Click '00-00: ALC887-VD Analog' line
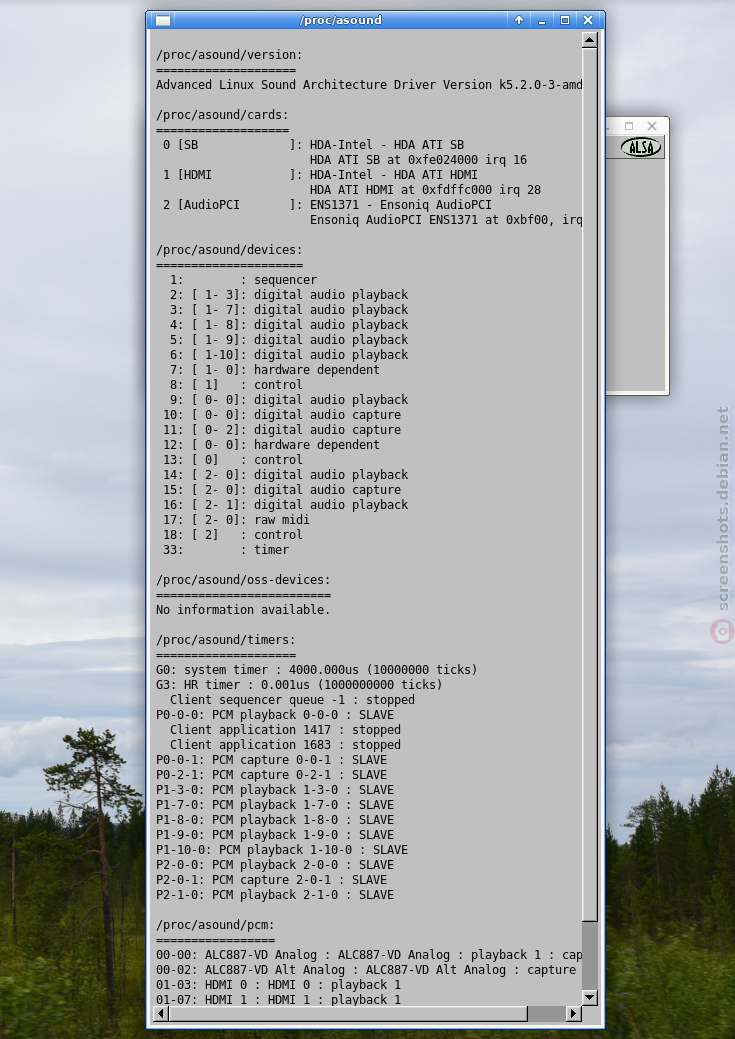The height and width of the screenshot is (1039, 735). pyautogui.click(x=369, y=955)
